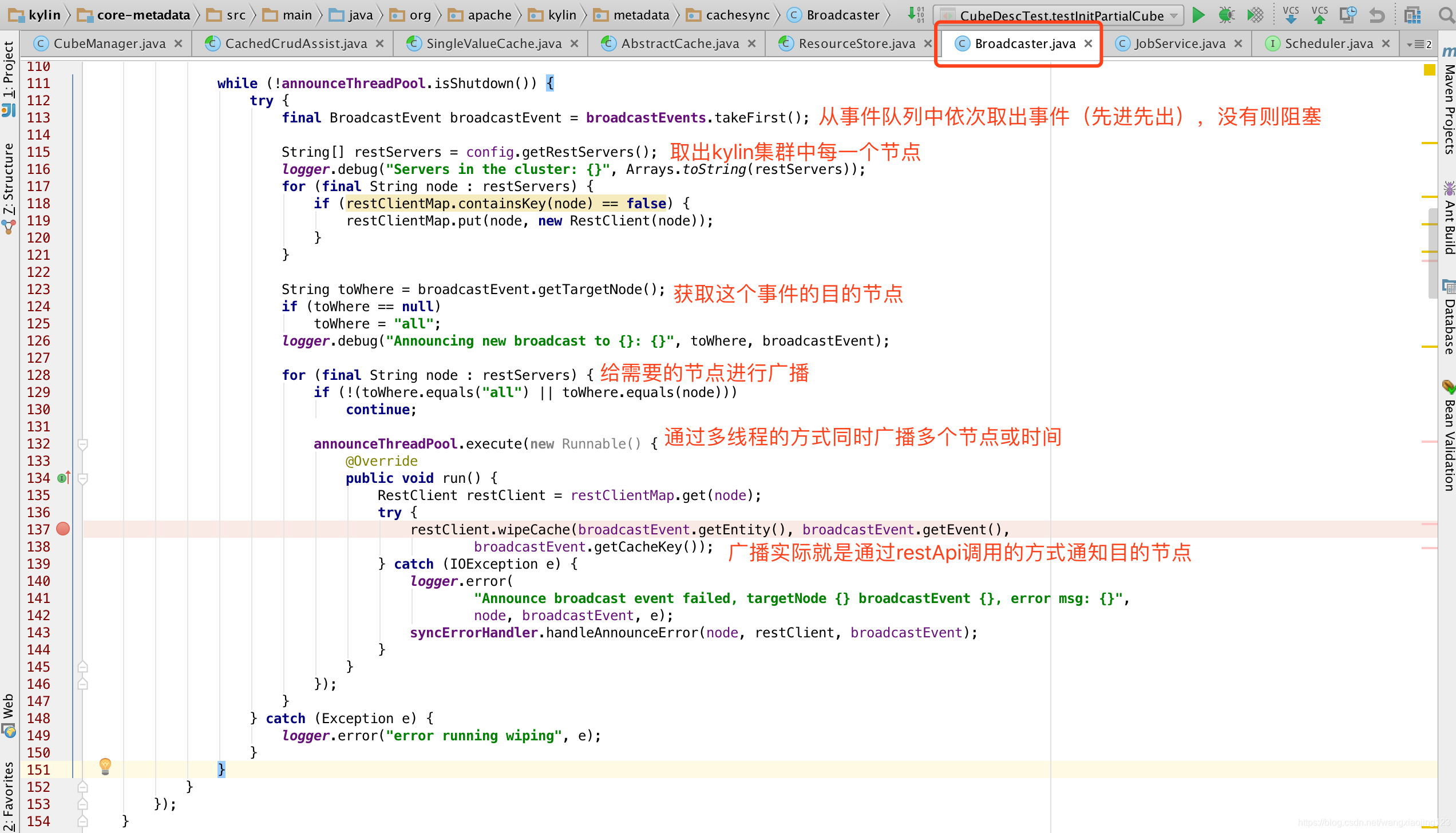Click the cachesync breadcrumb folder
Screen dimensions: 1456x833
pyautogui.click(x=728, y=15)
